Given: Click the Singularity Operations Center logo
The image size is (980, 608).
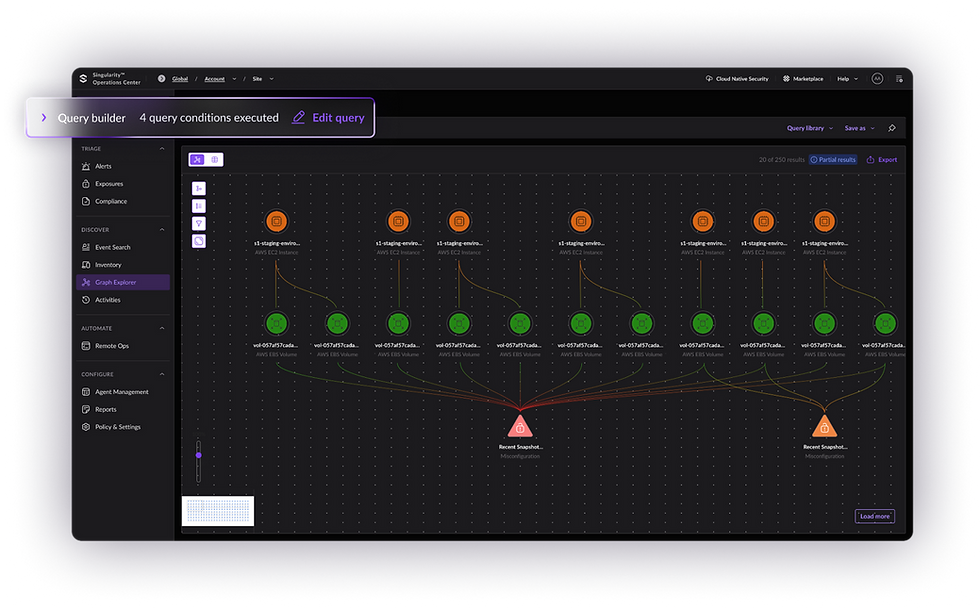Looking at the screenshot, I should (x=111, y=78).
